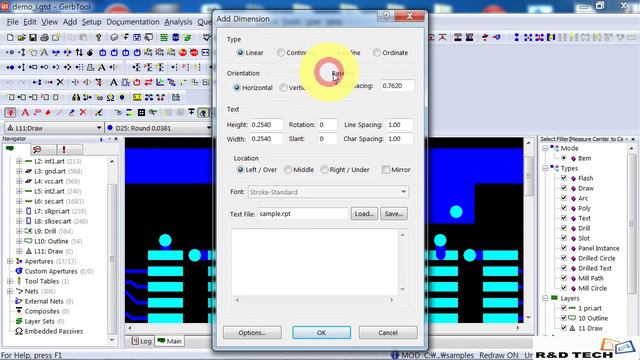Click OK in the Add Dimension dialog
Image resolution: width=640 pixels, height=360 pixels.
tap(321, 333)
